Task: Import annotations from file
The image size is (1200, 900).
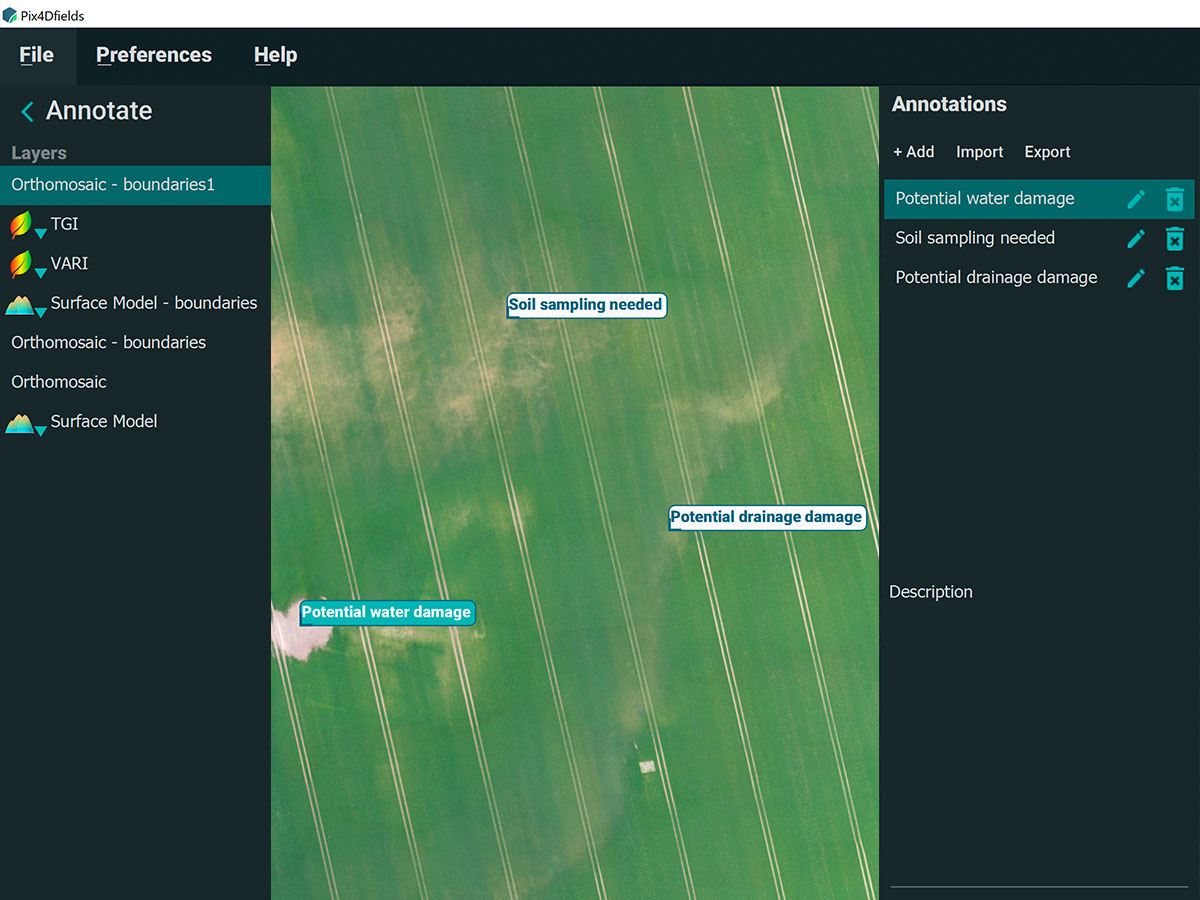Action: 979,152
